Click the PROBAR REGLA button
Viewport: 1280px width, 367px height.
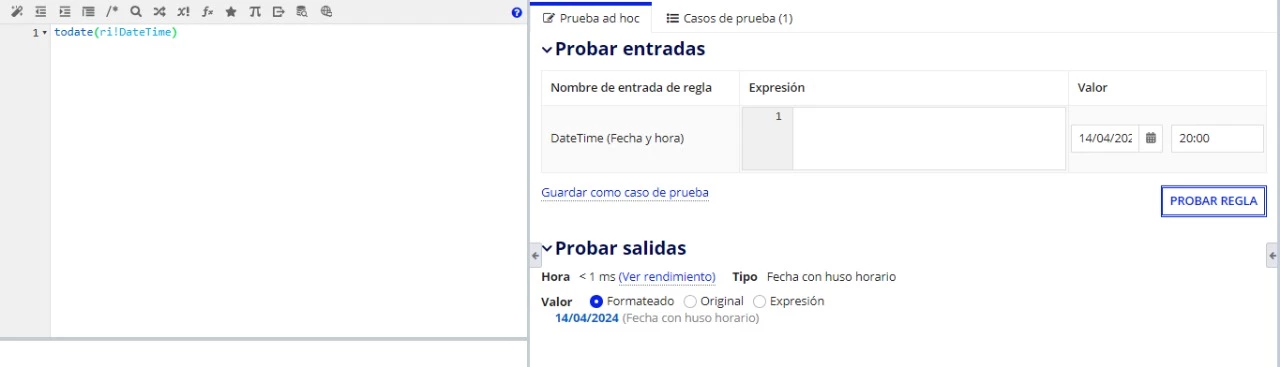(1213, 201)
